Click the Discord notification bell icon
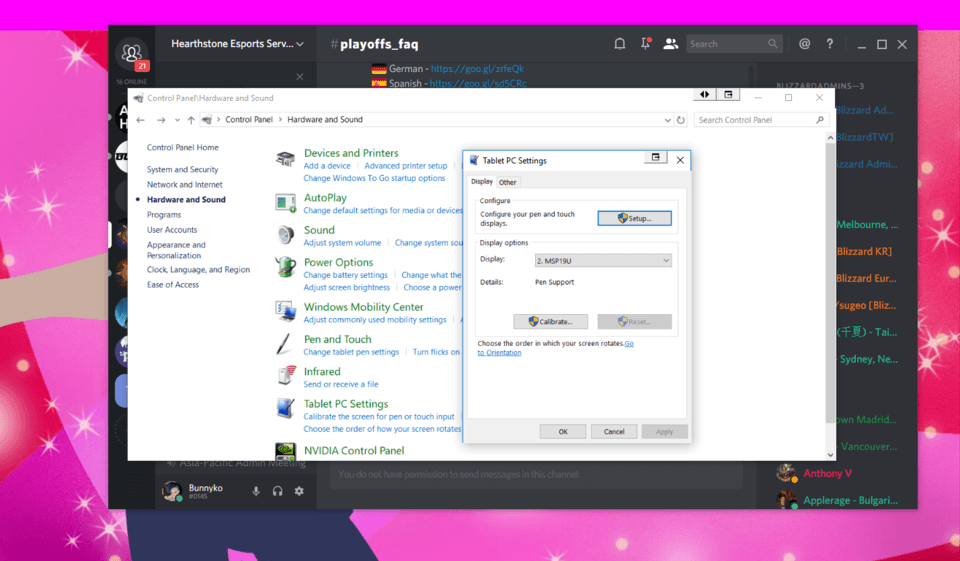Image resolution: width=960 pixels, height=561 pixels. click(x=619, y=44)
